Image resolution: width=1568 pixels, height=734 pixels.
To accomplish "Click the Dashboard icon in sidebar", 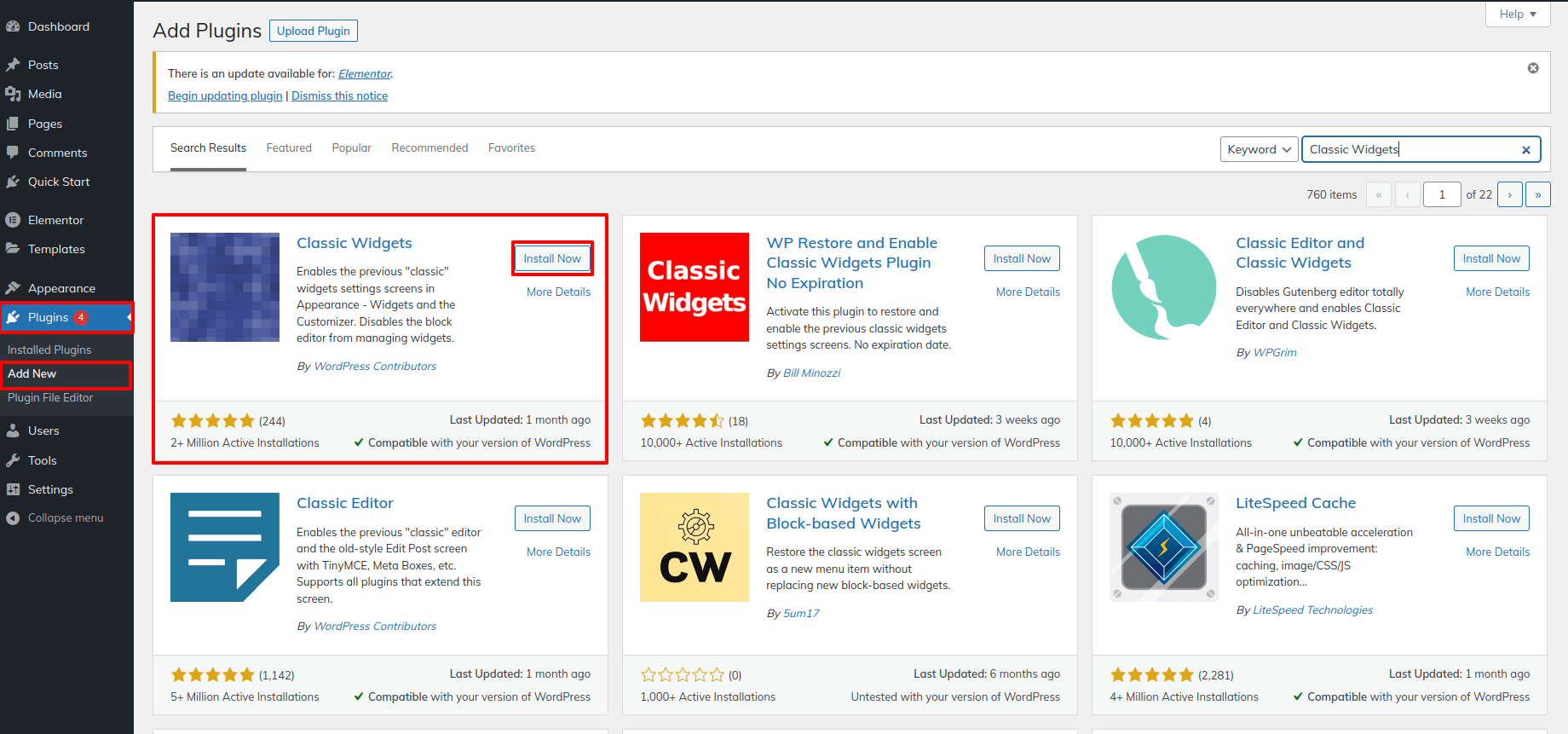I will tap(13, 26).
